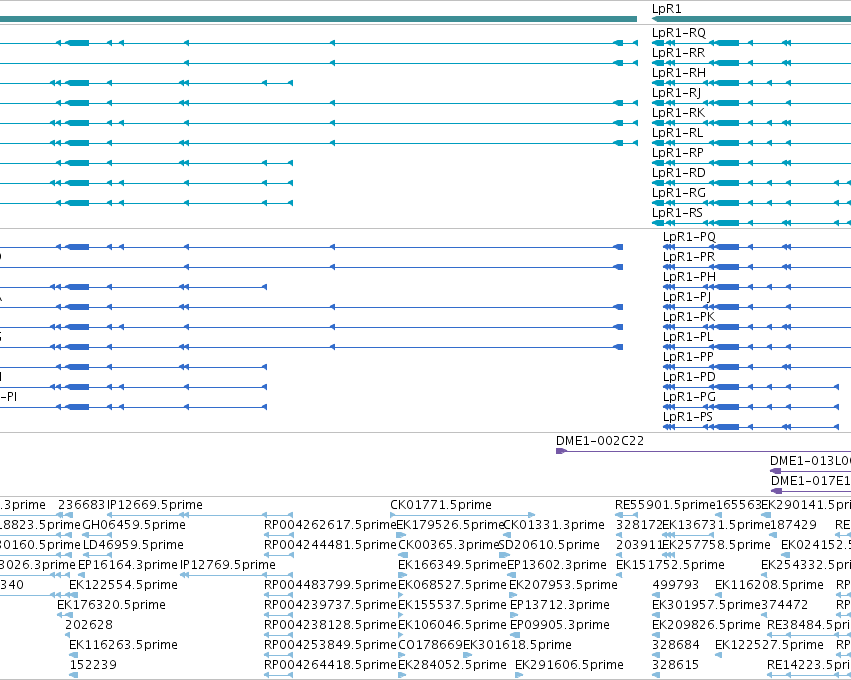The image size is (851, 680).
Task: Open the CK00365.3prime EST label
Action: [x=448, y=545]
